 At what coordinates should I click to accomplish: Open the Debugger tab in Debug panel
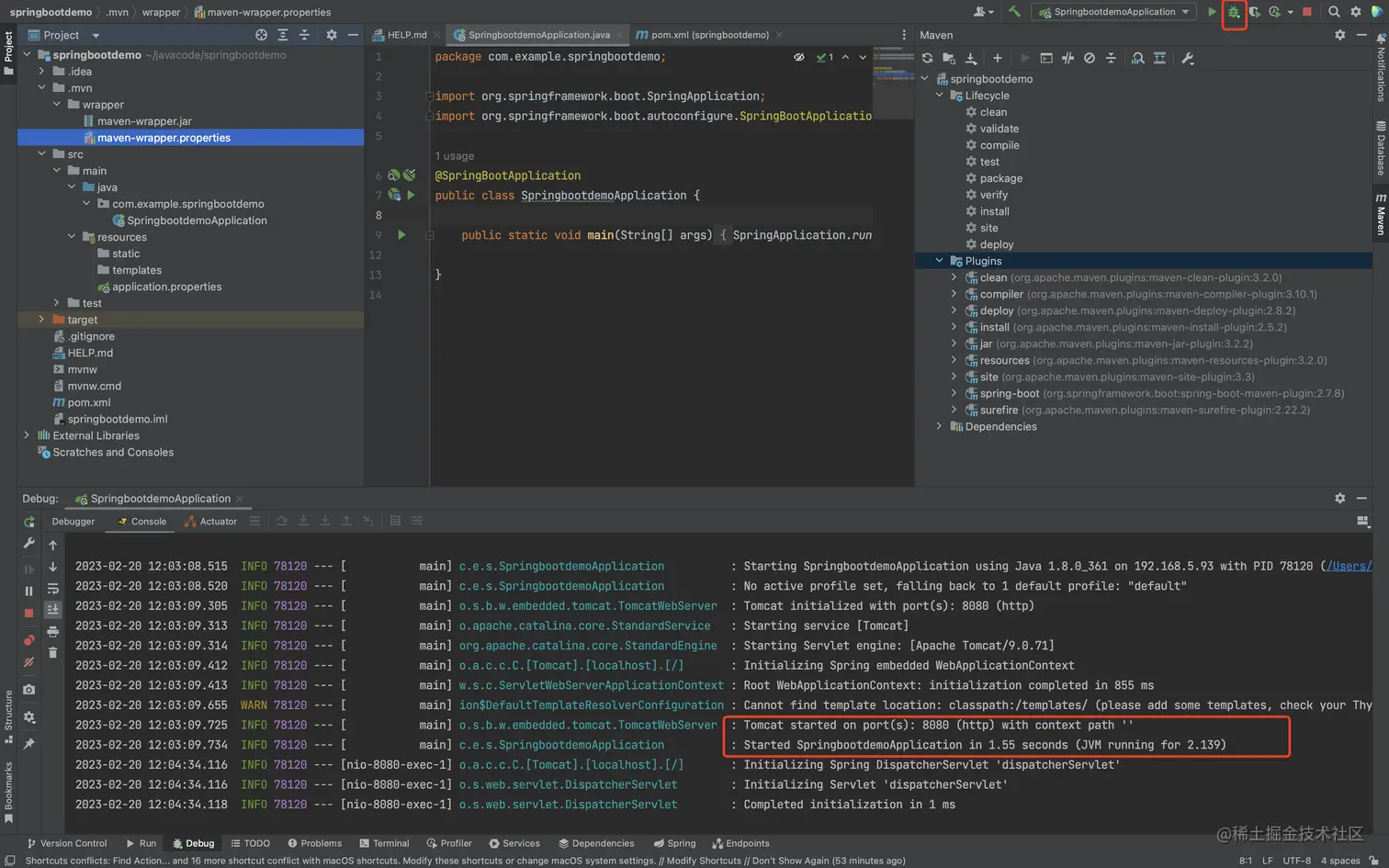(x=73, y=522)
